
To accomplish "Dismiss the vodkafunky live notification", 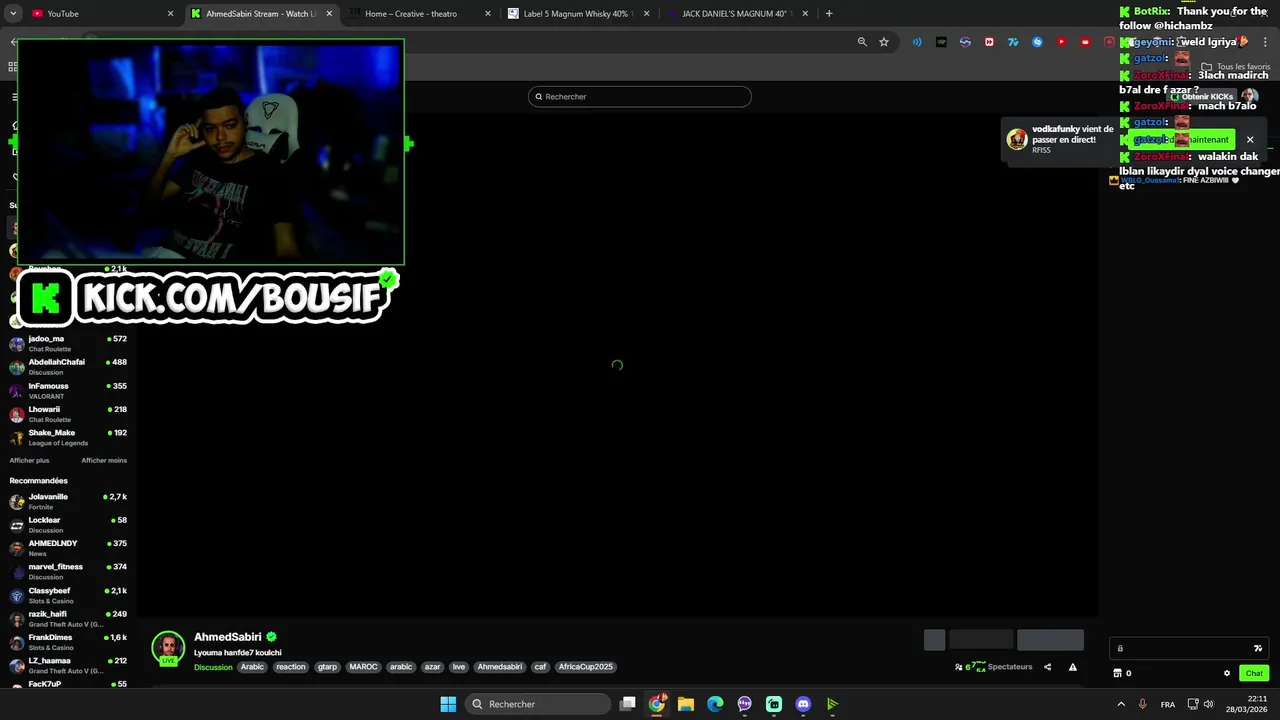I will (1250, 140).
